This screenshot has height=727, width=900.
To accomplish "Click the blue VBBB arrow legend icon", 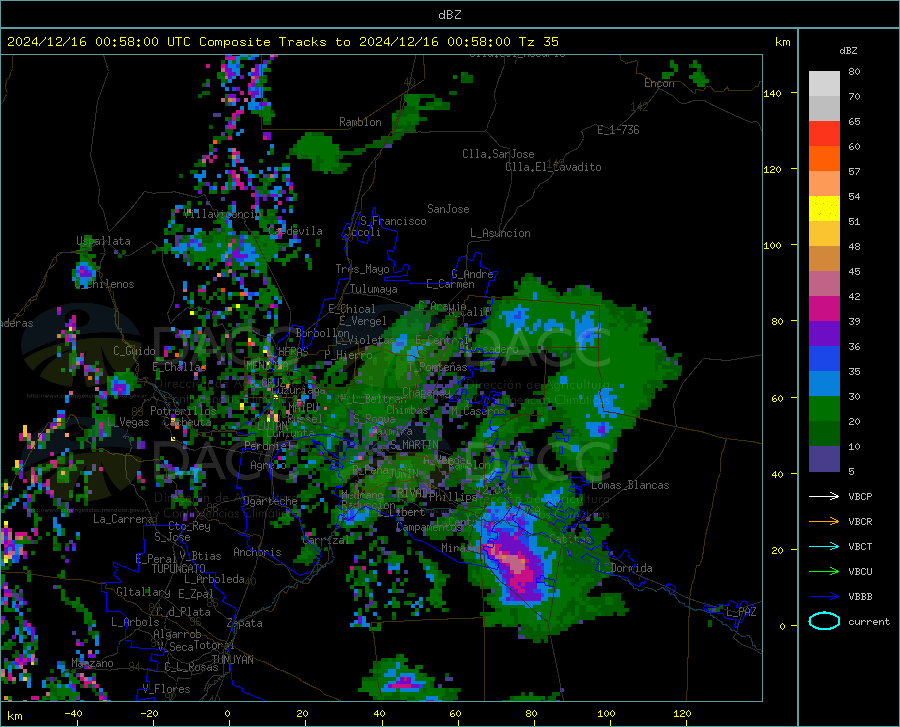I will click(824, 596).
